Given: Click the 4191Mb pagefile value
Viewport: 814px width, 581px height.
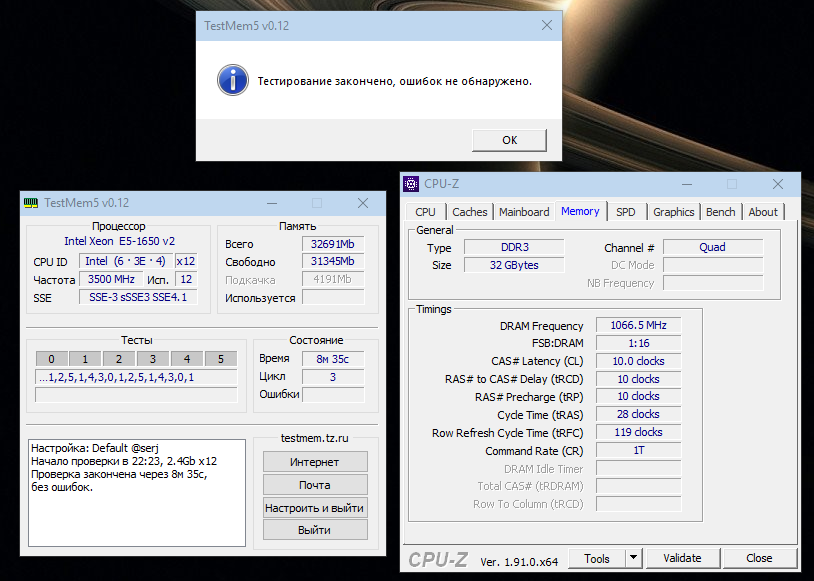Looking at the screenshot, I should pyautogui.click(x=333, y=279).
